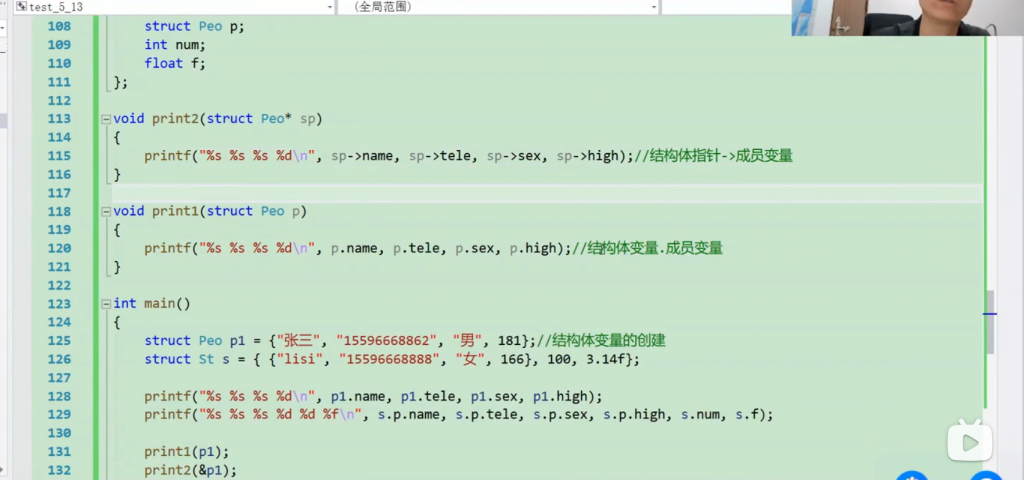Click the blue caret marker in the scrollbar
Viewport: 1024px width, 480px height.
pyautogui.click(x=990, y=314)
